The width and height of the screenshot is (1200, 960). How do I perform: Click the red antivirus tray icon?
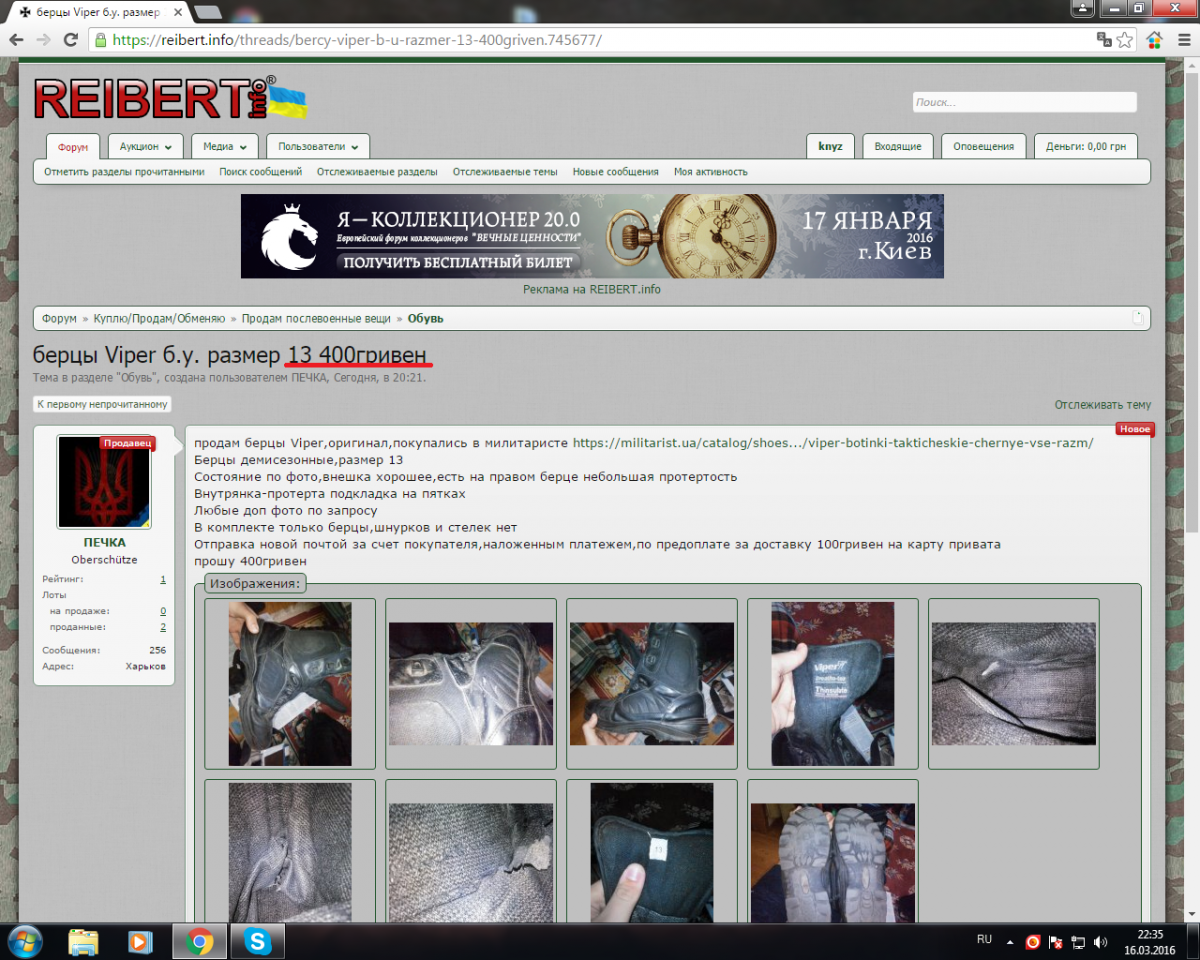(x=1033, y=942)
